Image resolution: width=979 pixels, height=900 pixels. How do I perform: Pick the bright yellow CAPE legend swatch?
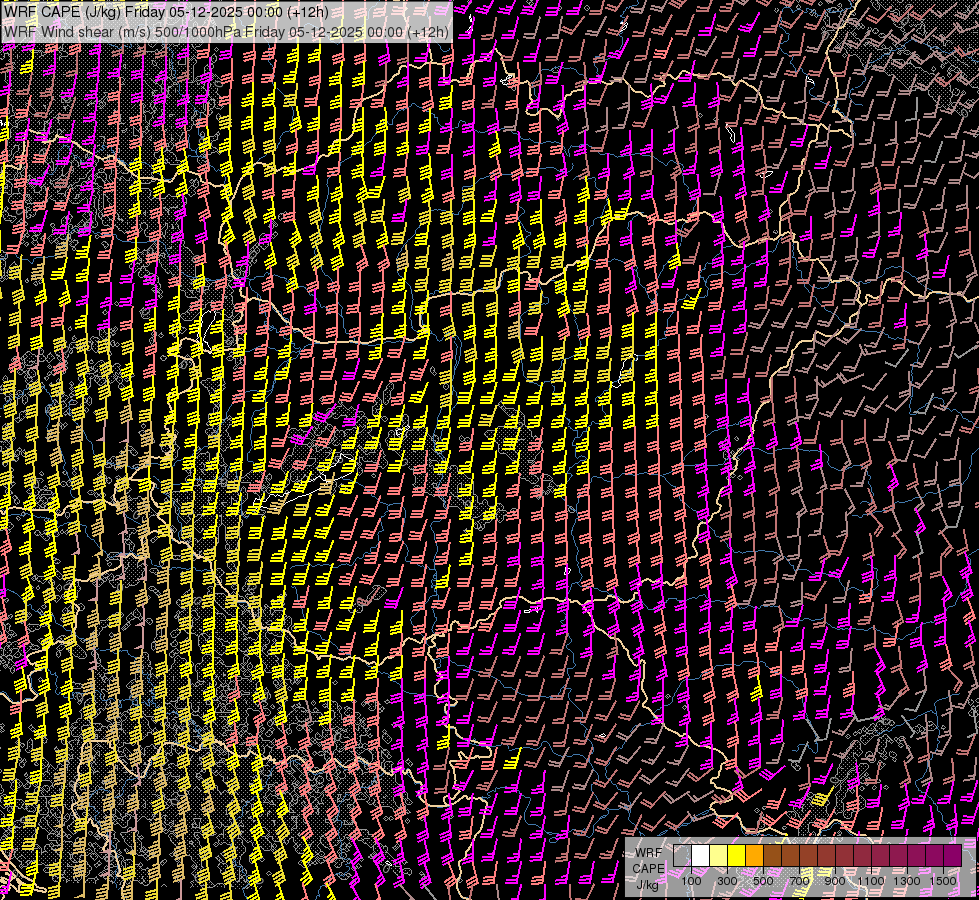pos(736,856)
